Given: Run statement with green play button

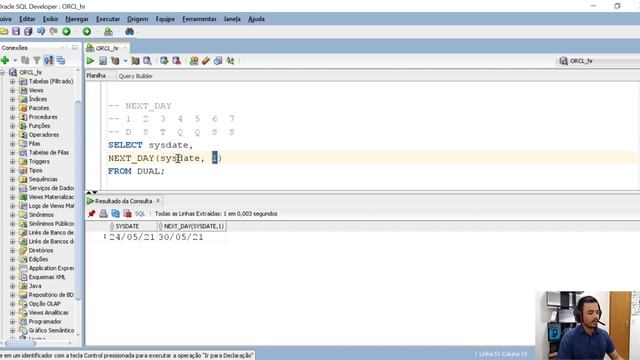Looking at the screenshot, I should [x=90, y=61].
